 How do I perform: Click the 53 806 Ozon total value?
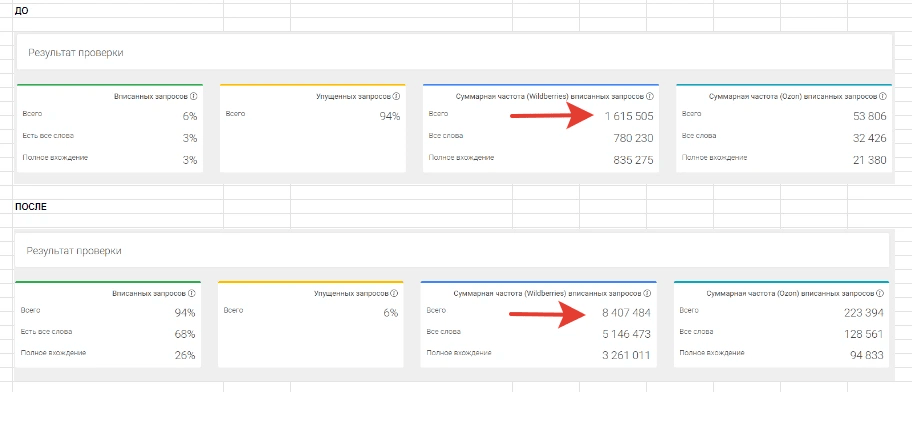(870, 116)
